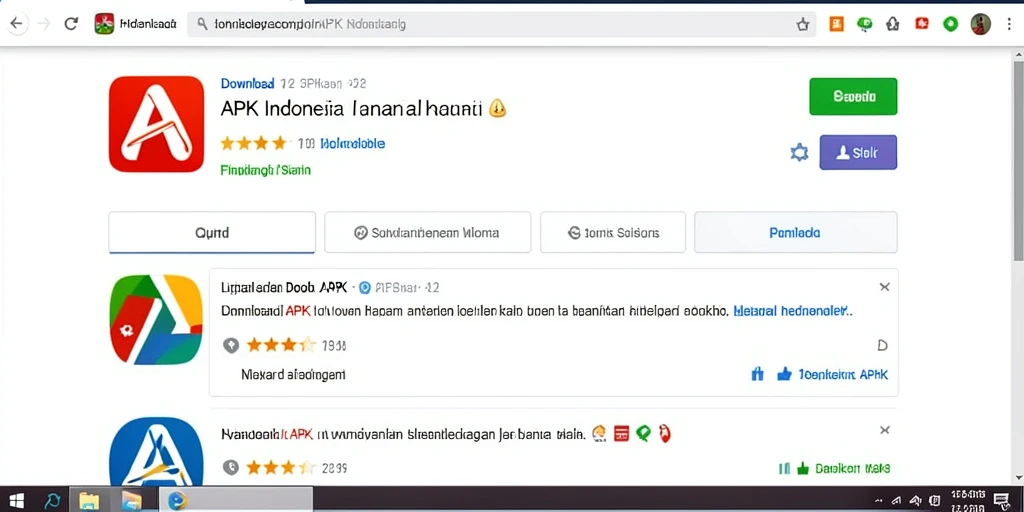Select the Pamlada tab
This screenshot has width=1024, height=512.
point(795,232)
